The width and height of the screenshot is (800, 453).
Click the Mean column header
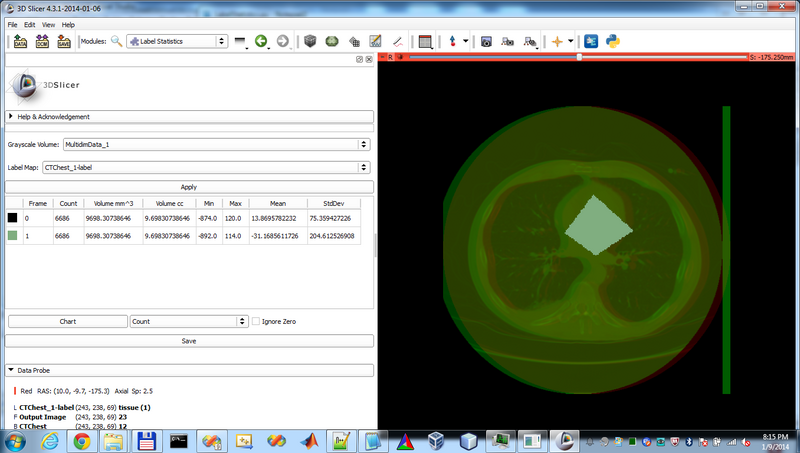click(x=278, y=203)
